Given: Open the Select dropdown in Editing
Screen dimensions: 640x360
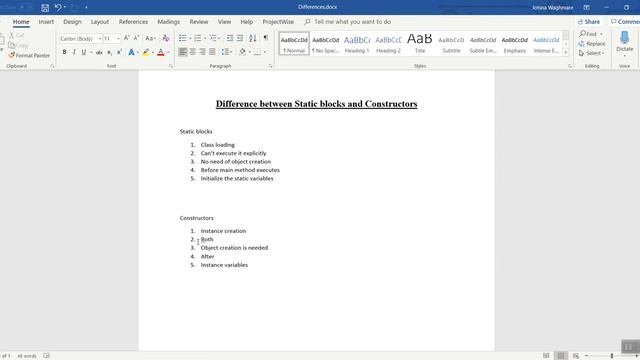Looking at the screenshot, I should pos(591,53).
